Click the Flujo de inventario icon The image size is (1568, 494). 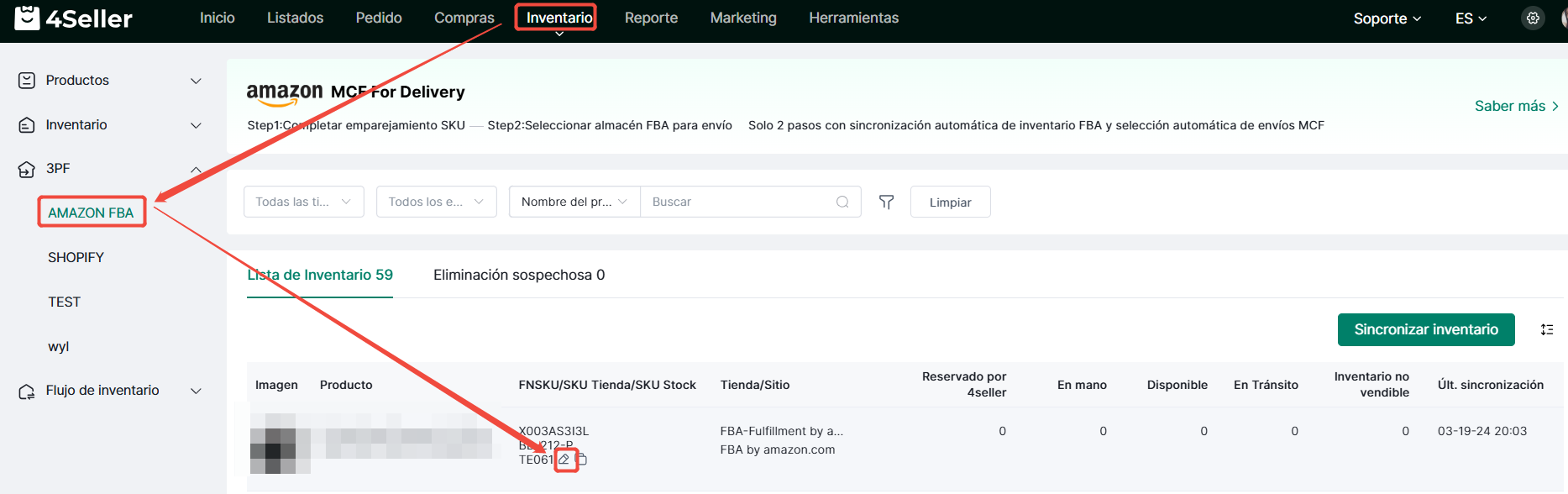[27, 391]
